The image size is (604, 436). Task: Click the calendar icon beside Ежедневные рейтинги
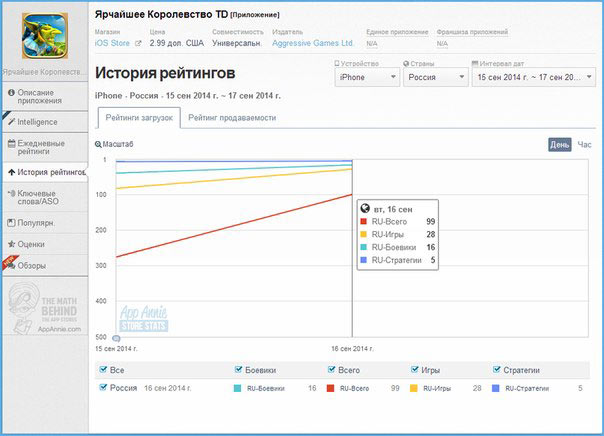(12, 143)
